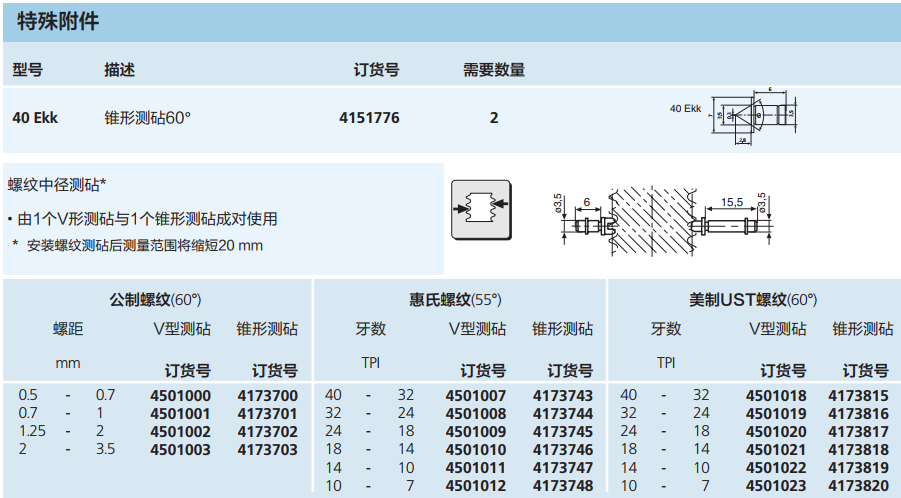Screen dimensions: 901x498
Task: Select the 锥形测砧60° description text
Action: point(148,118)
